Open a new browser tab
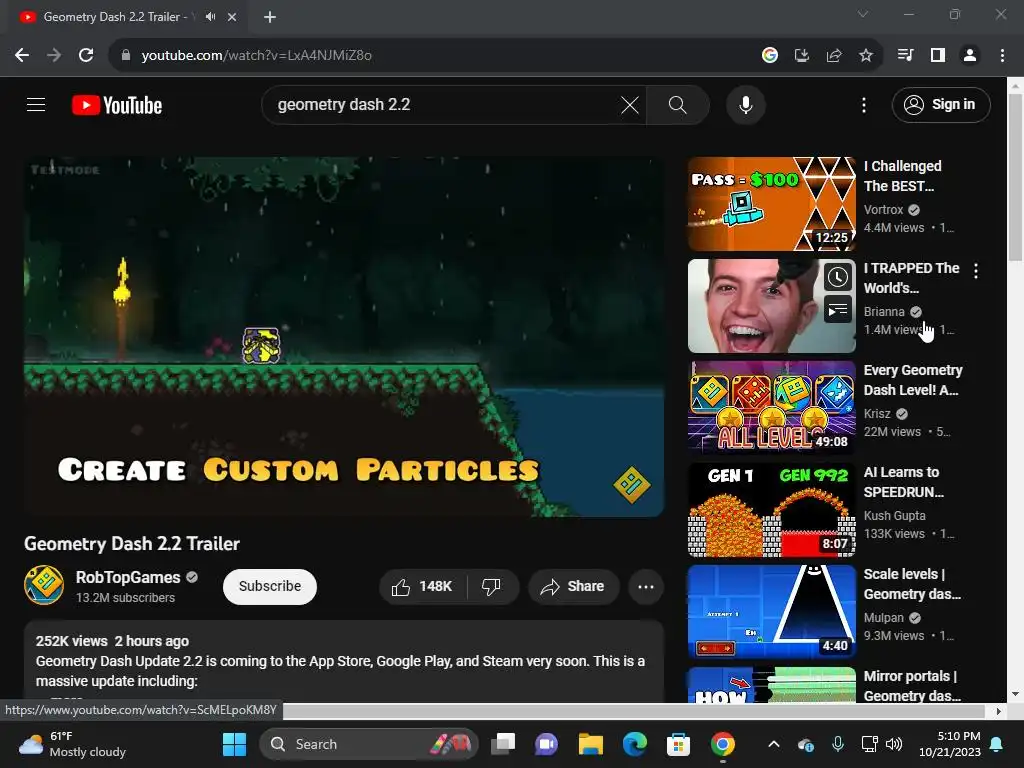The width and height of the screenshot is (1024, 768). click(x=270, y=17)
